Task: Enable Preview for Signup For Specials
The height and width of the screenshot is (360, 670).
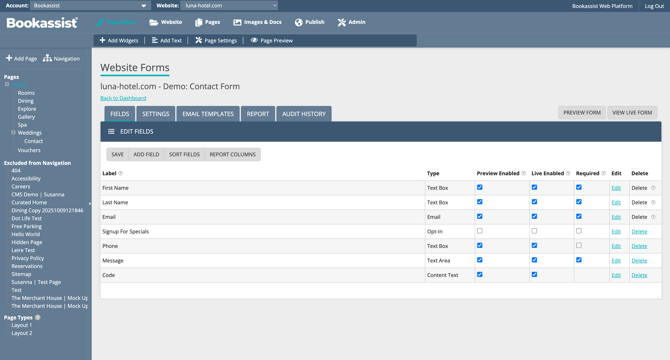Action: click(480, 231)
